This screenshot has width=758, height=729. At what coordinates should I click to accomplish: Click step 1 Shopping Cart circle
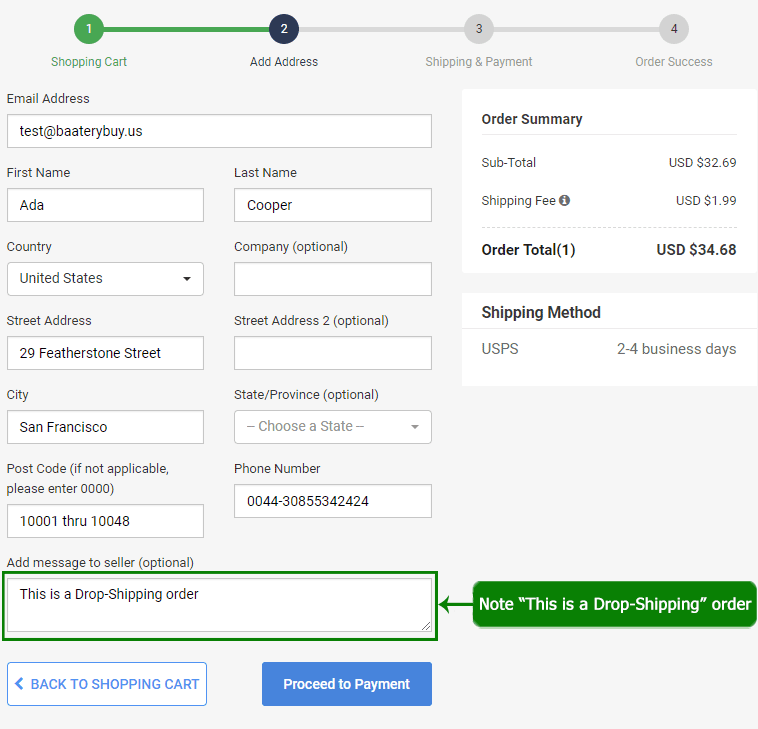[89, 29]
